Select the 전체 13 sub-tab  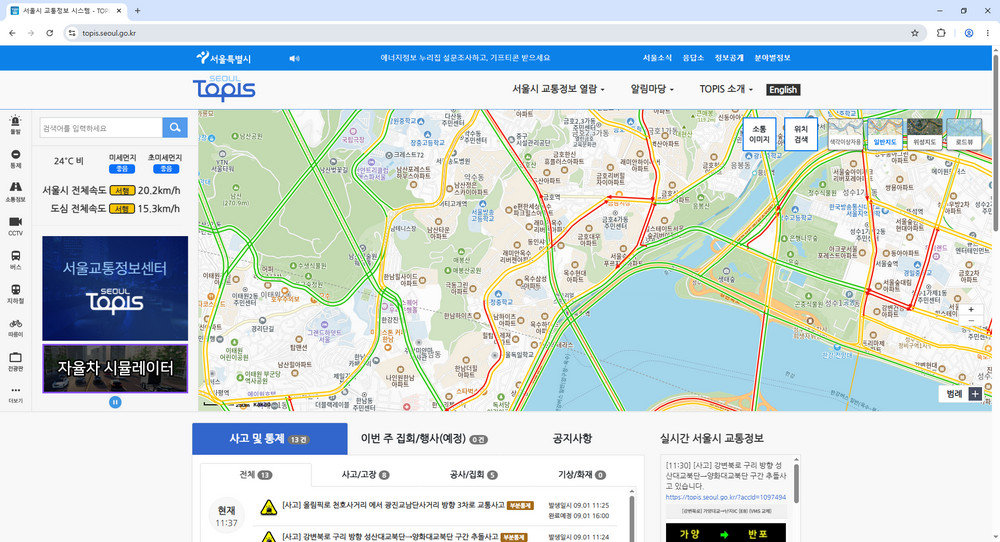[x=256, y=474]
